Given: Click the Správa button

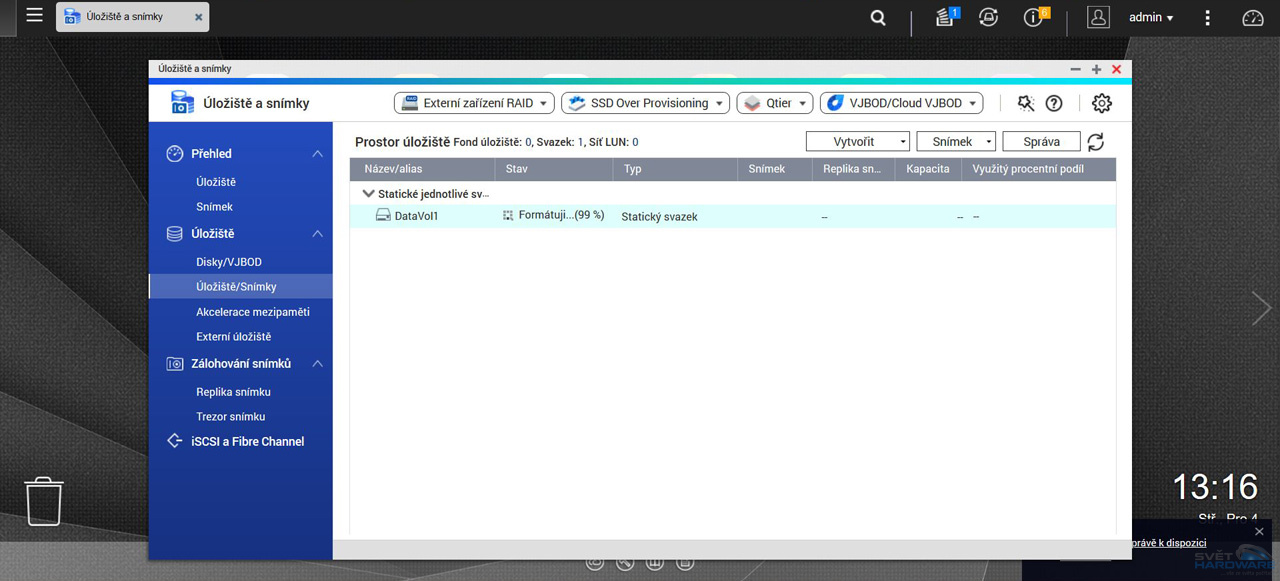Looking at the screenshot, I should coord(1040,141).
